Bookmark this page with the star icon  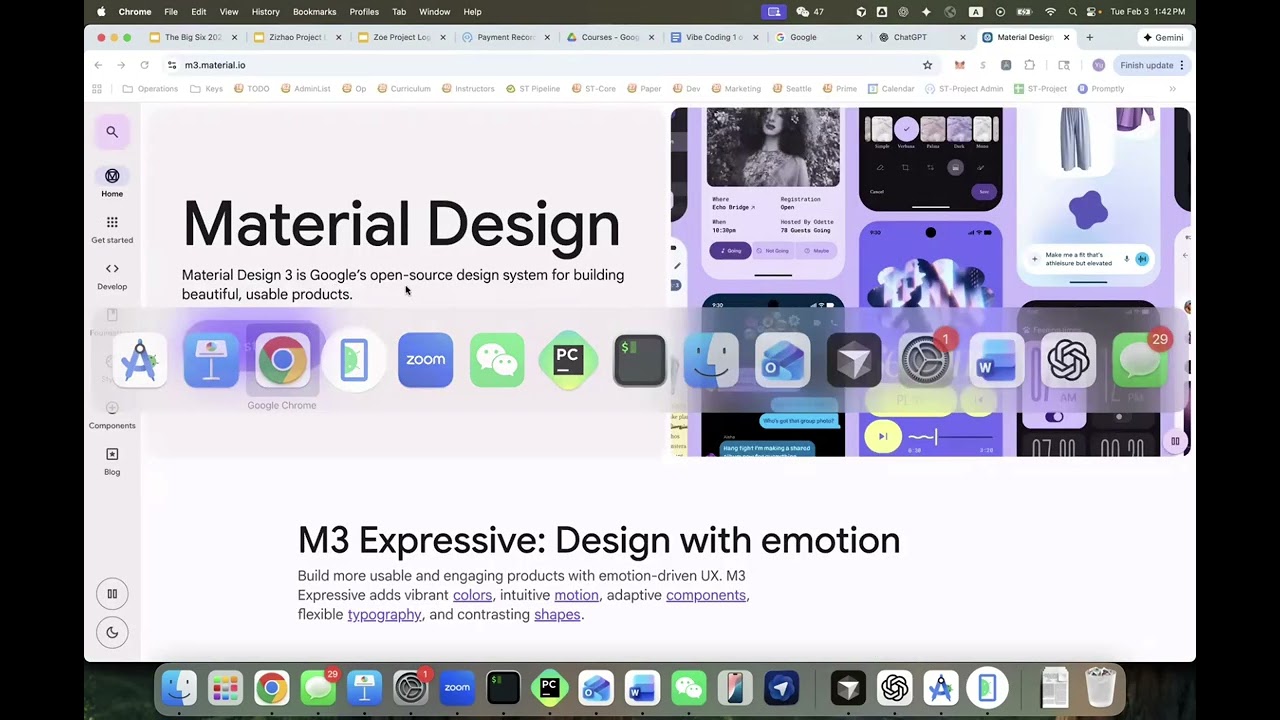(x=928, y=65)
